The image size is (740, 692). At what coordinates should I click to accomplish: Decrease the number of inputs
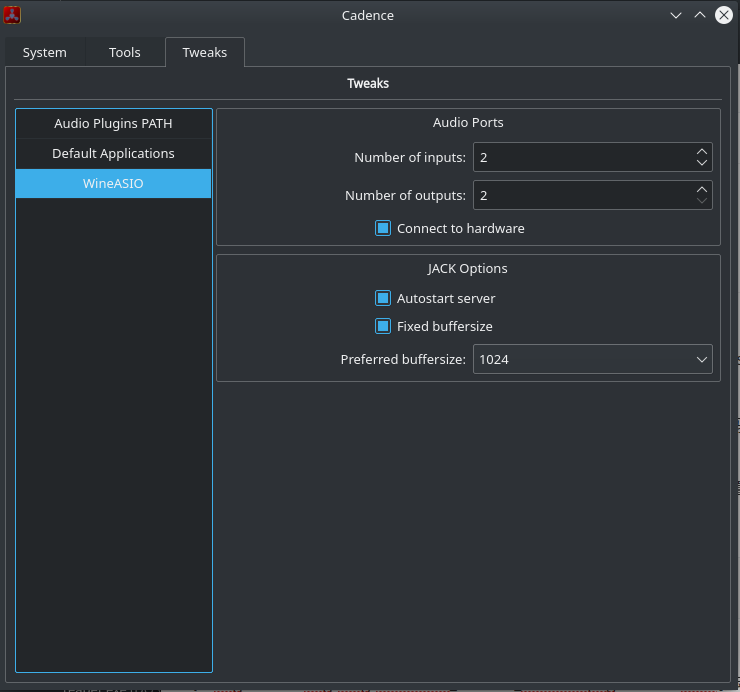[702, 163]
